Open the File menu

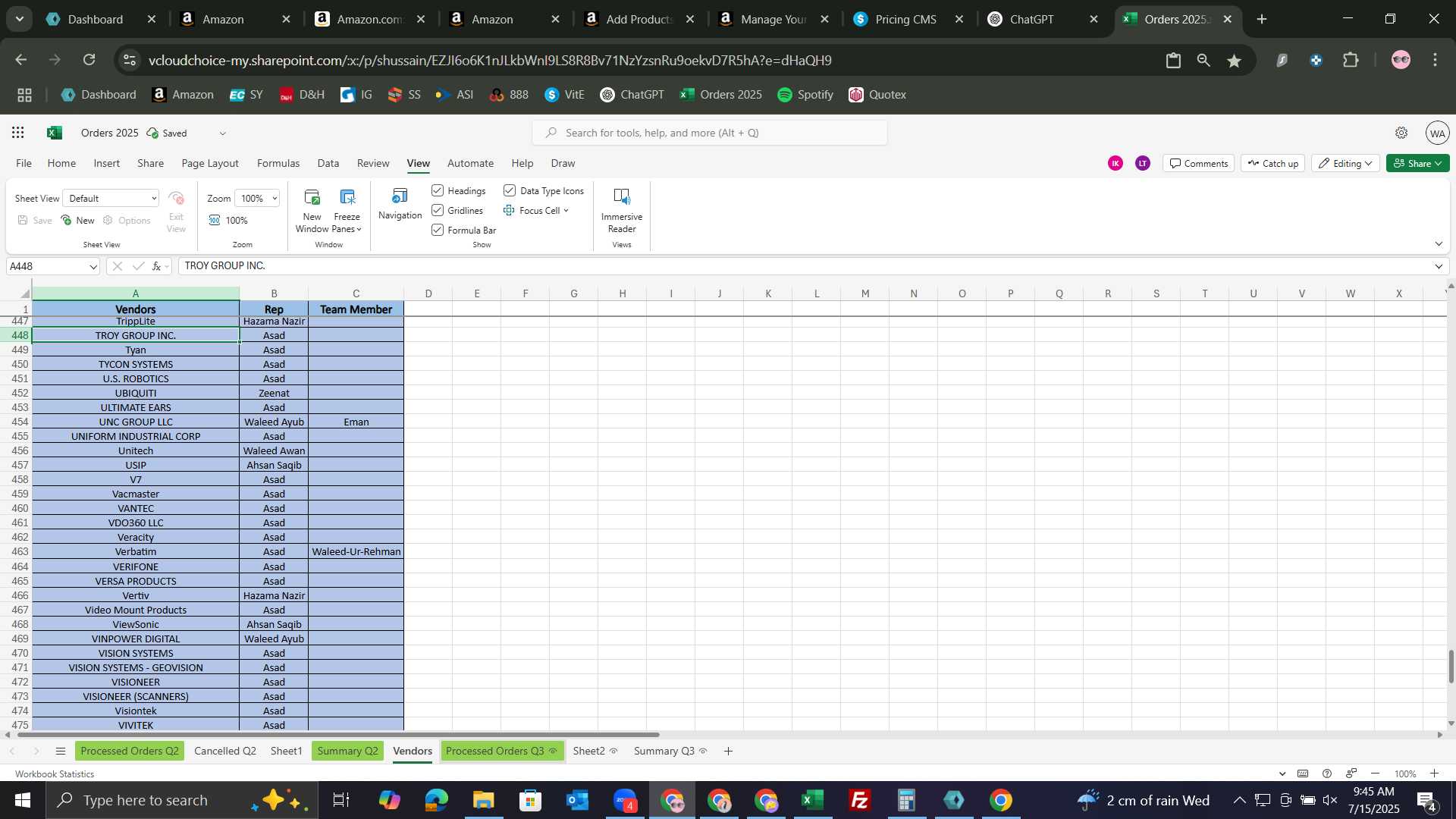click(24, 163)
